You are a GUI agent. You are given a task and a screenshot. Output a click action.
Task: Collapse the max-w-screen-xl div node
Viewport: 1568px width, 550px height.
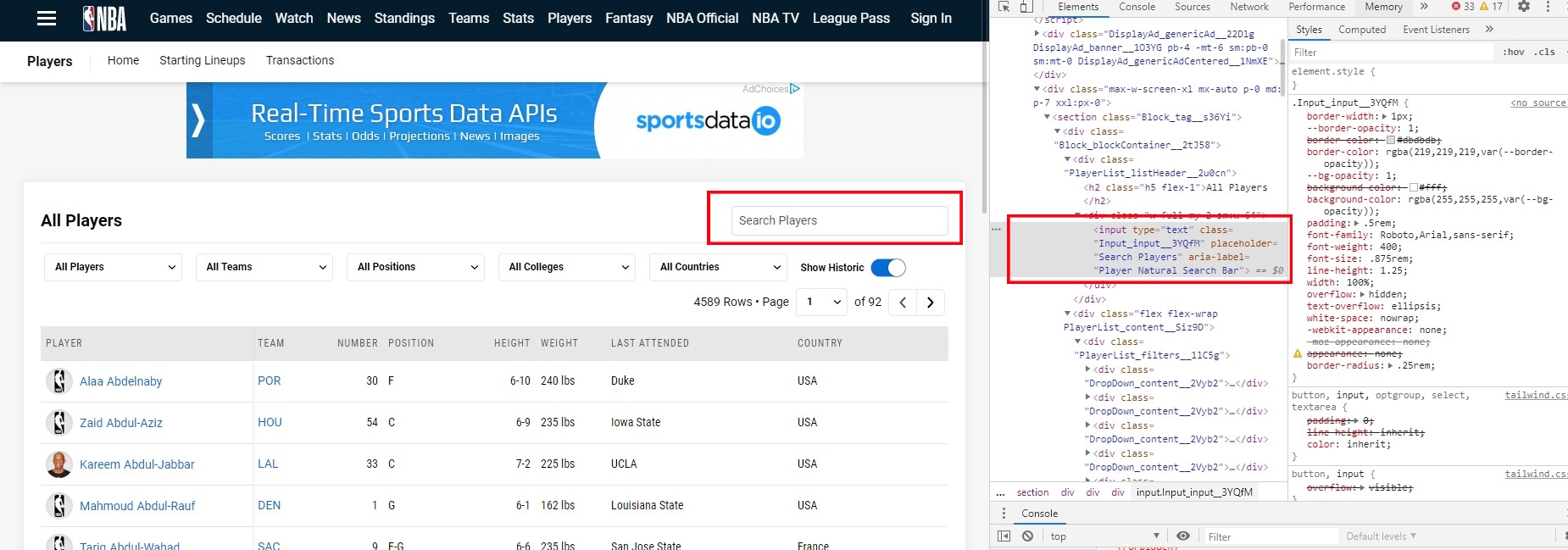(x=1037, y=89)
